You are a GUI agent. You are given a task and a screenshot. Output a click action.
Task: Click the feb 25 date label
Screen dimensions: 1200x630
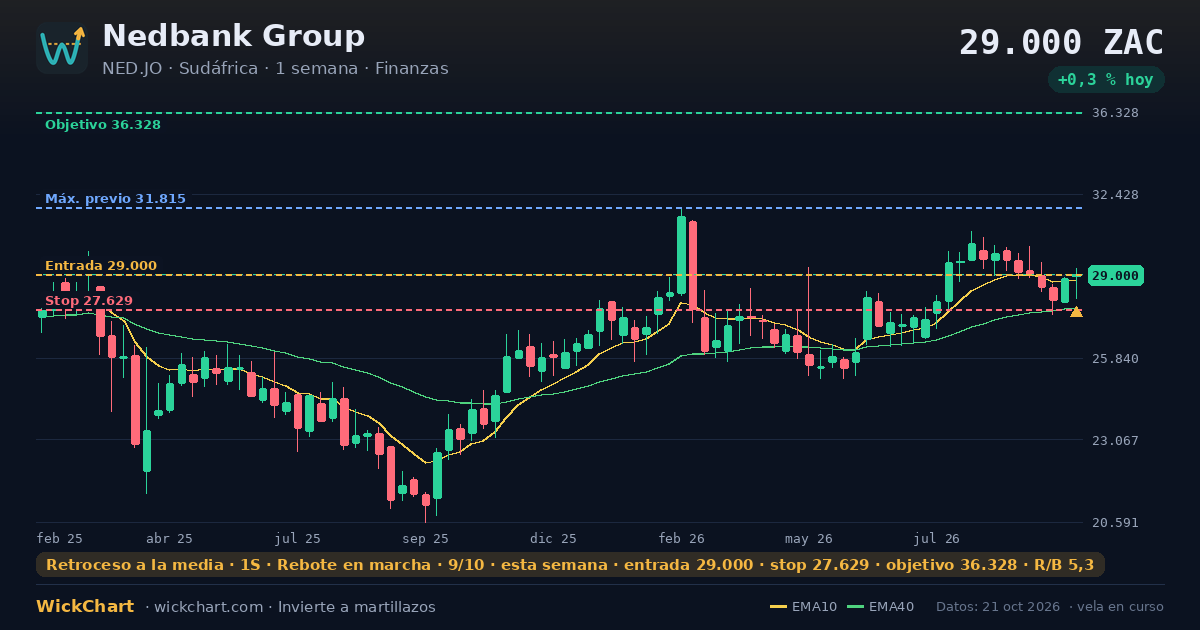coord(60,538)
